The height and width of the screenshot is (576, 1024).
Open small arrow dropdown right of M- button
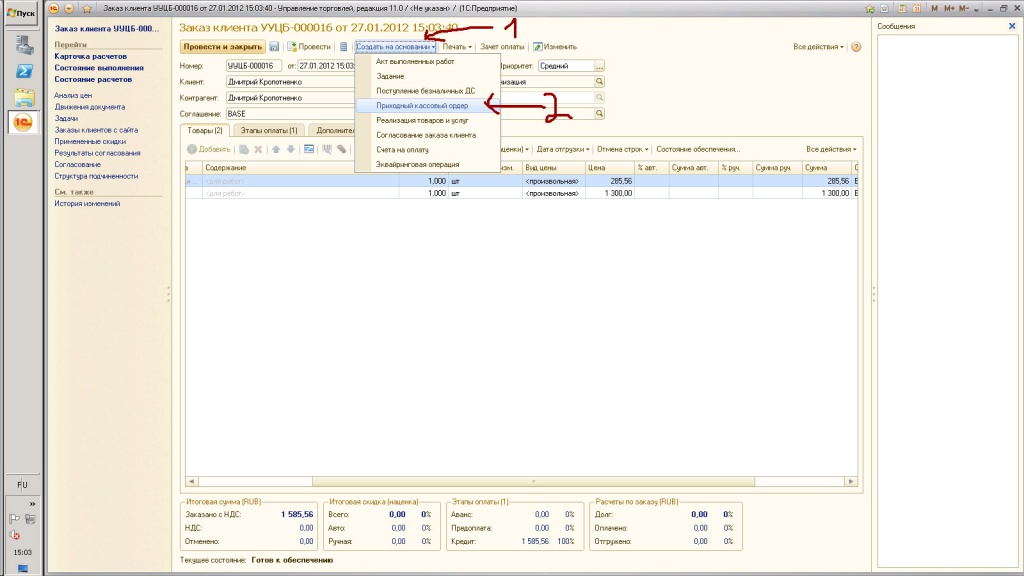tap(976, 9)
